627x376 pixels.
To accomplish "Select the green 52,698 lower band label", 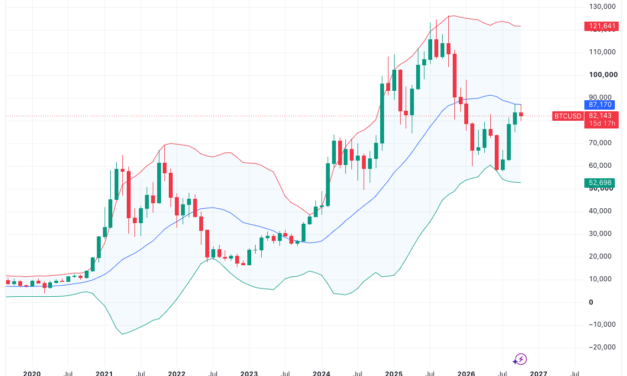I will [x=600, y=183].
